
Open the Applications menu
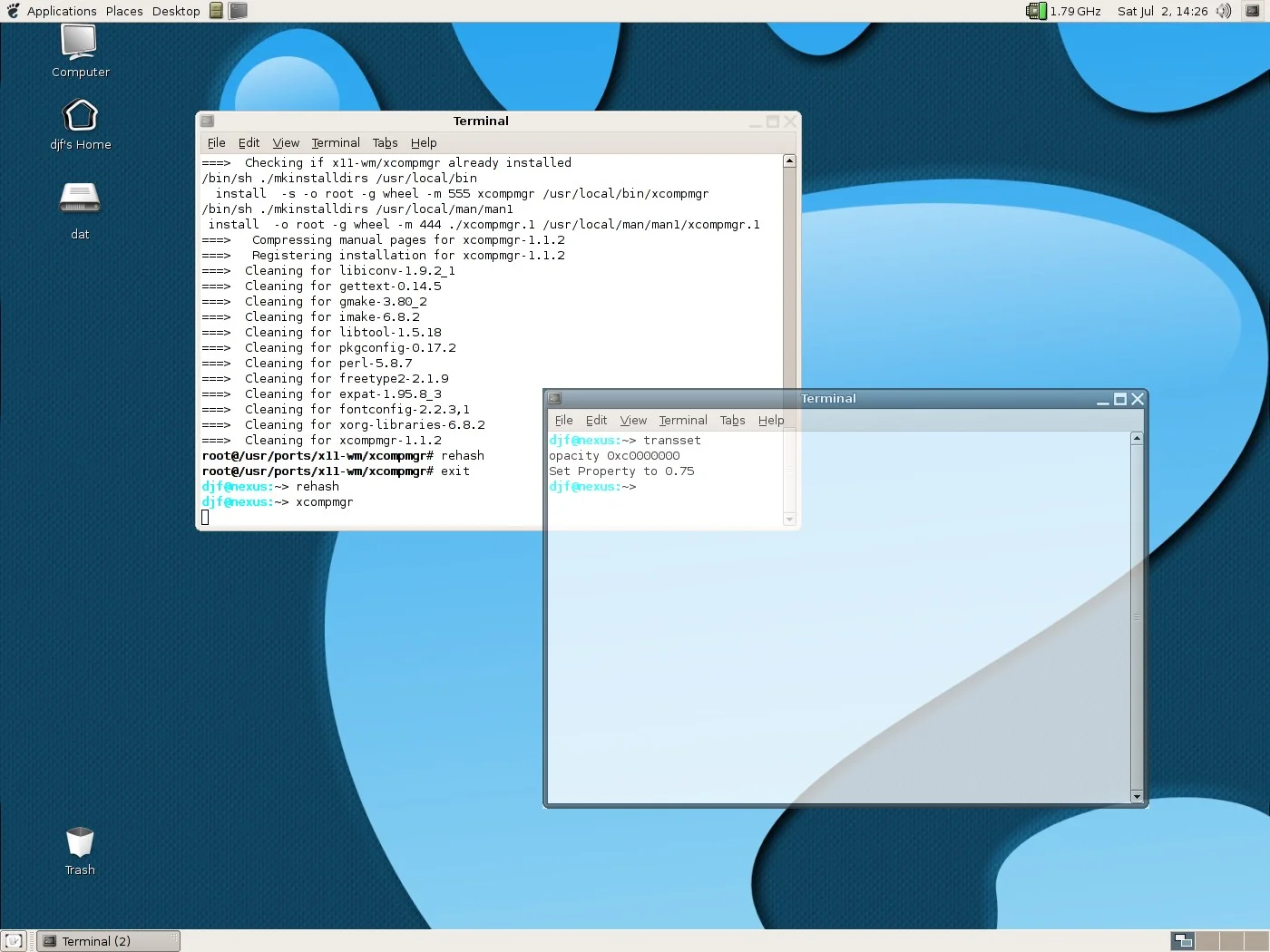(x=61, y=11)
